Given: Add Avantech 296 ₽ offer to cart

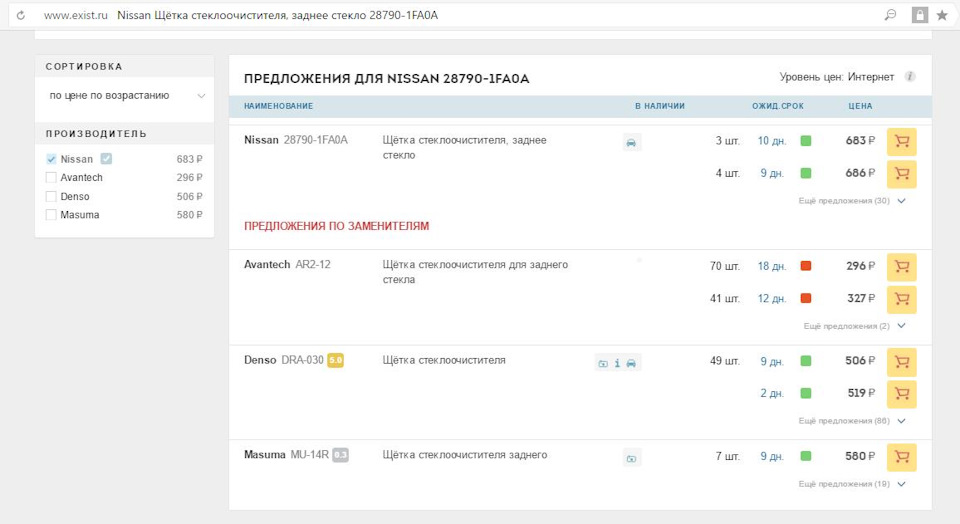Looking at the screenshot, I should pos(902,267).
